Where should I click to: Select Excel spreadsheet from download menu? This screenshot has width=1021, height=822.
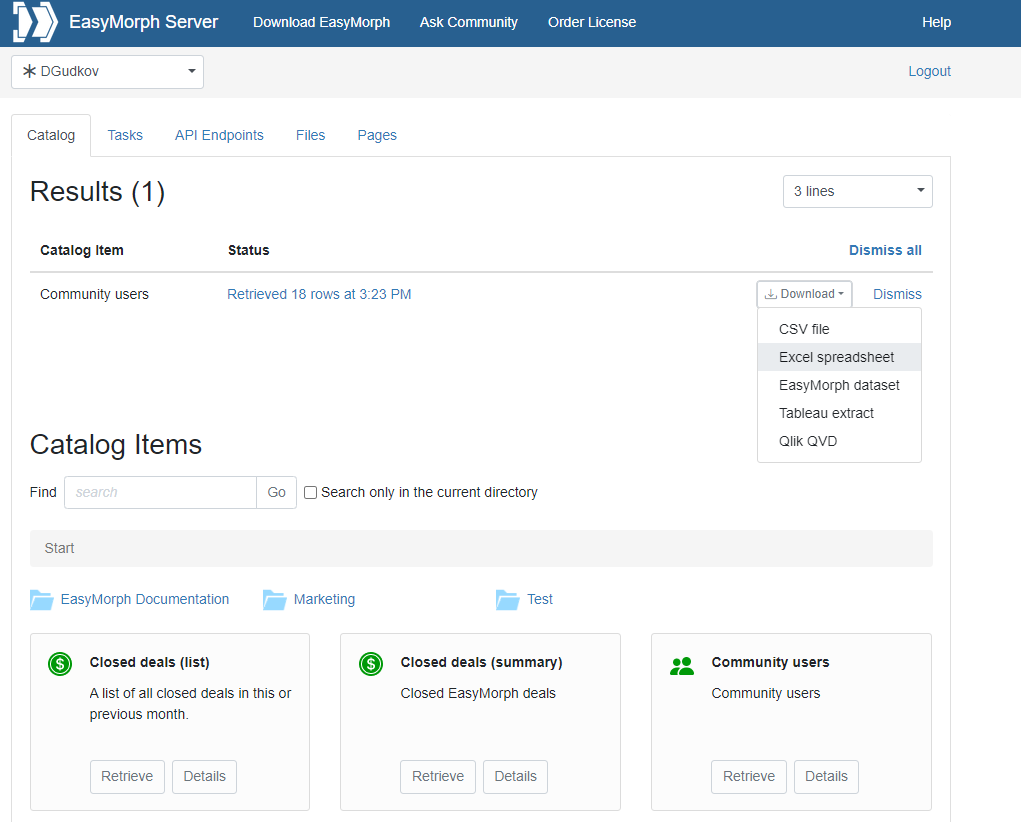(x=836, y=357)
